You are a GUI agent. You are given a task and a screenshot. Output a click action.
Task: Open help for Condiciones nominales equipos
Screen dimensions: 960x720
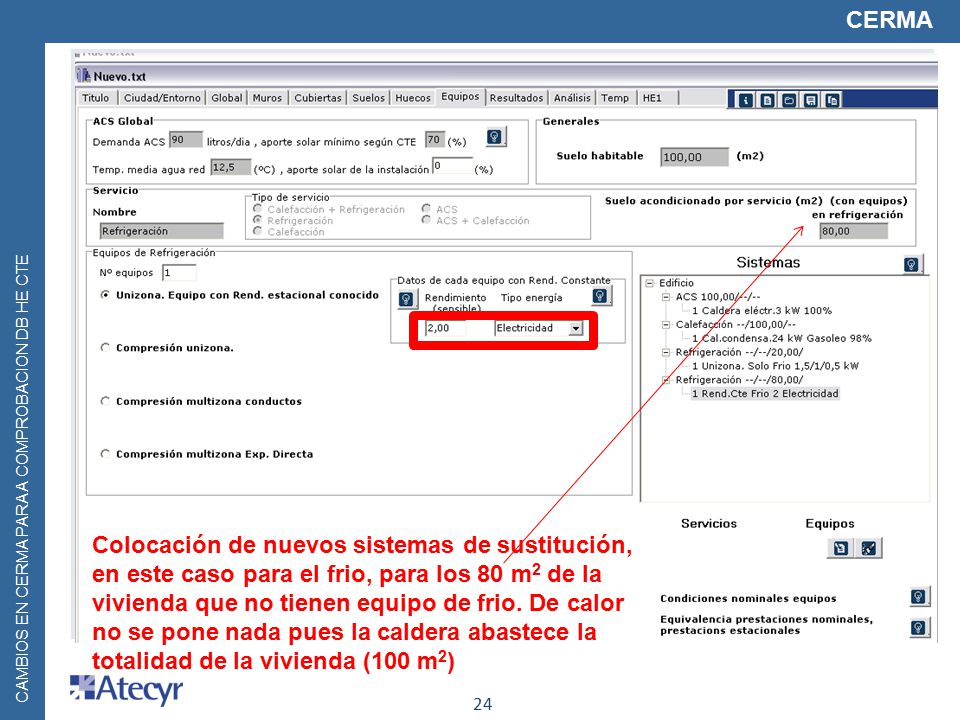918,596
